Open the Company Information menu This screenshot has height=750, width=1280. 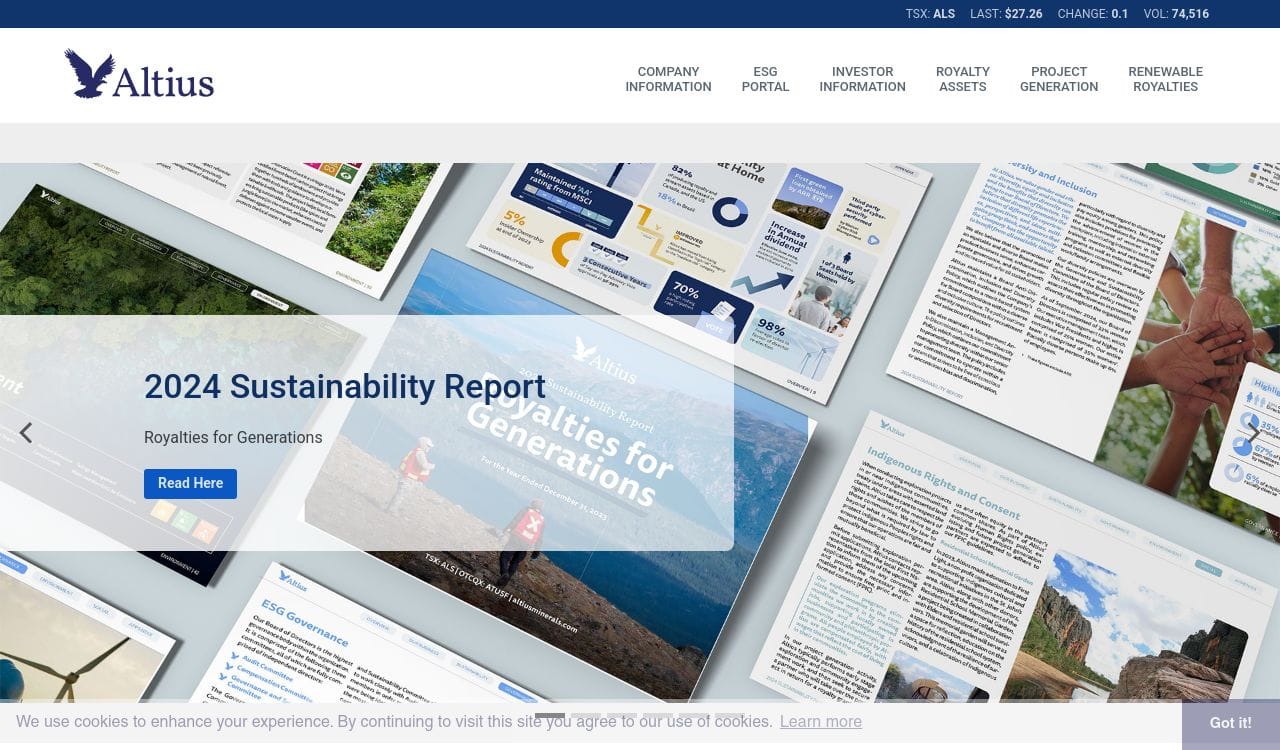coord(668,79)
